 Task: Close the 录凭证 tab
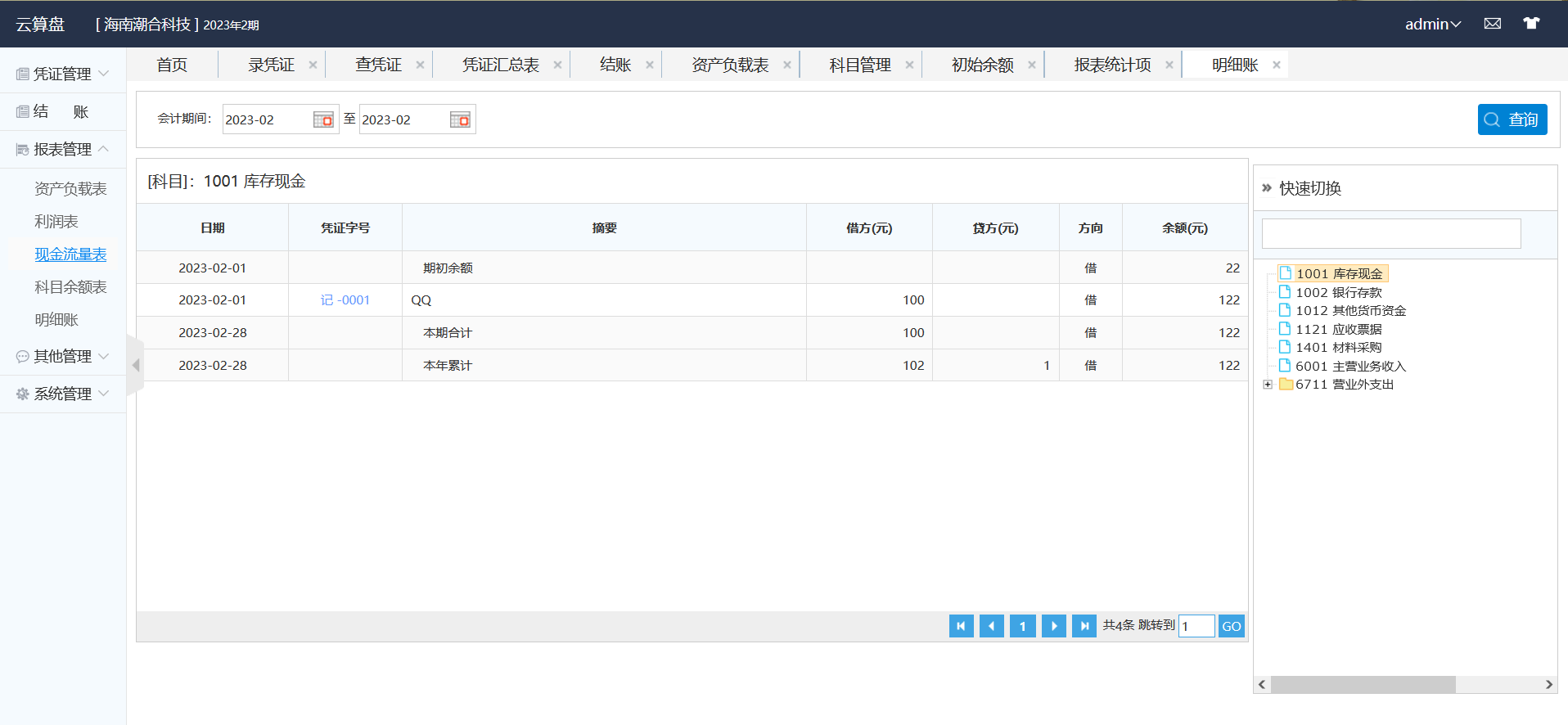pyautogui.click(x=313, y=65)
